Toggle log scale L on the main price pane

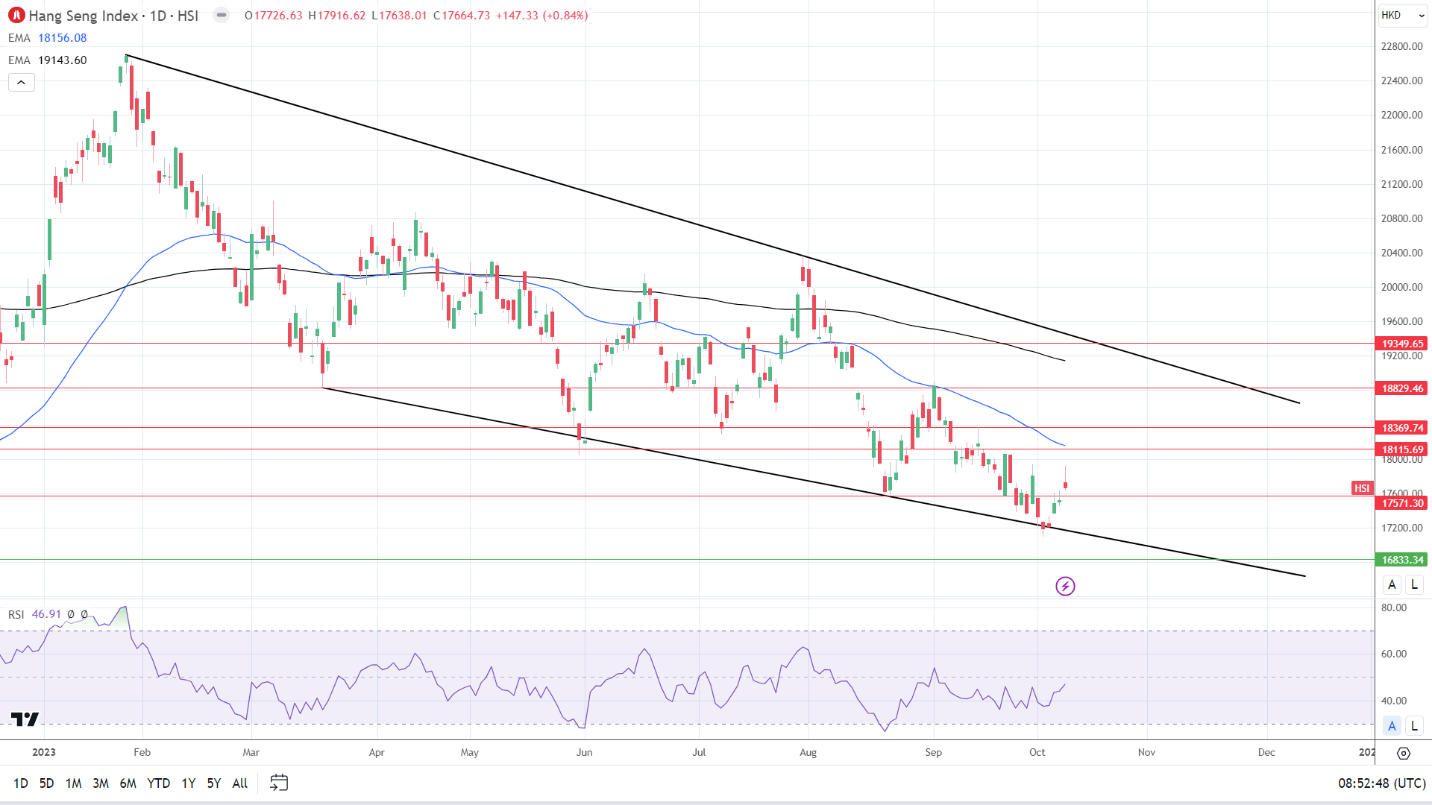[x=1414, y=585]
